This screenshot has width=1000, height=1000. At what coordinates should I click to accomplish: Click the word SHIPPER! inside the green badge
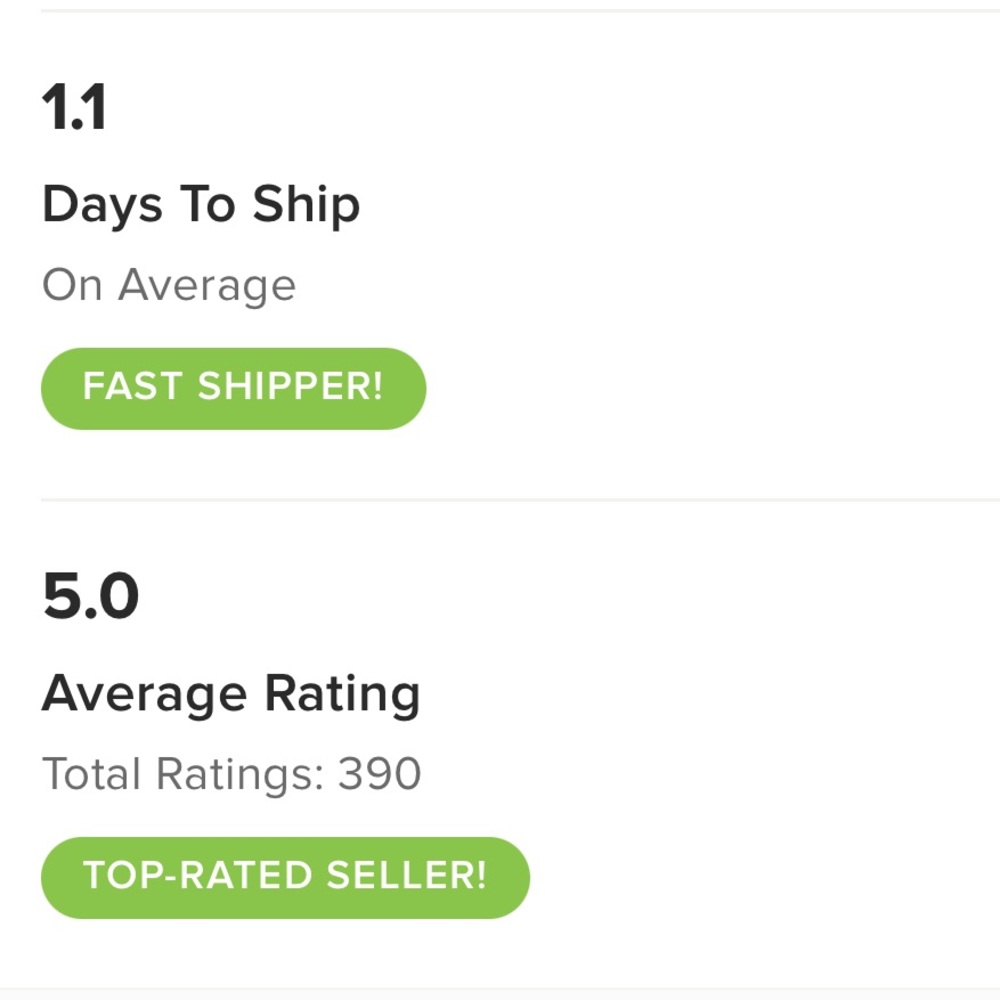tap(290, 386)
